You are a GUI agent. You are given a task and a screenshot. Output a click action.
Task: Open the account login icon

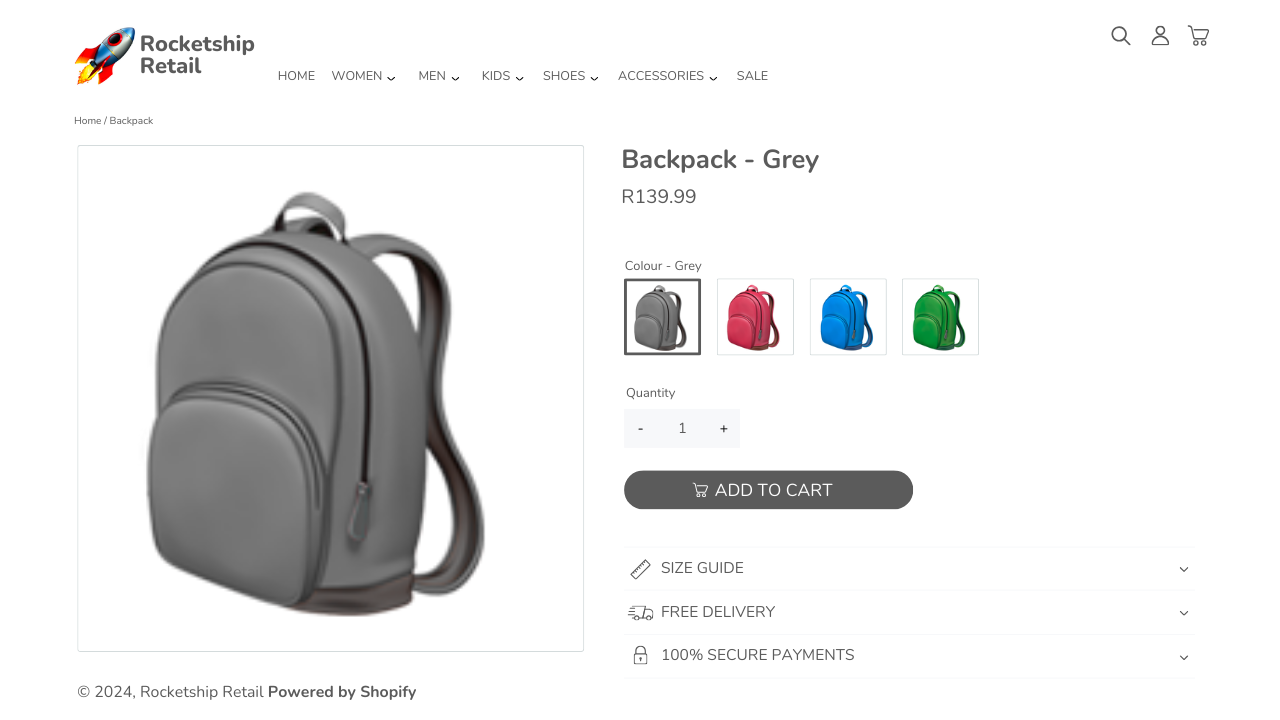pyautogui.click(x=1160, y=36)
